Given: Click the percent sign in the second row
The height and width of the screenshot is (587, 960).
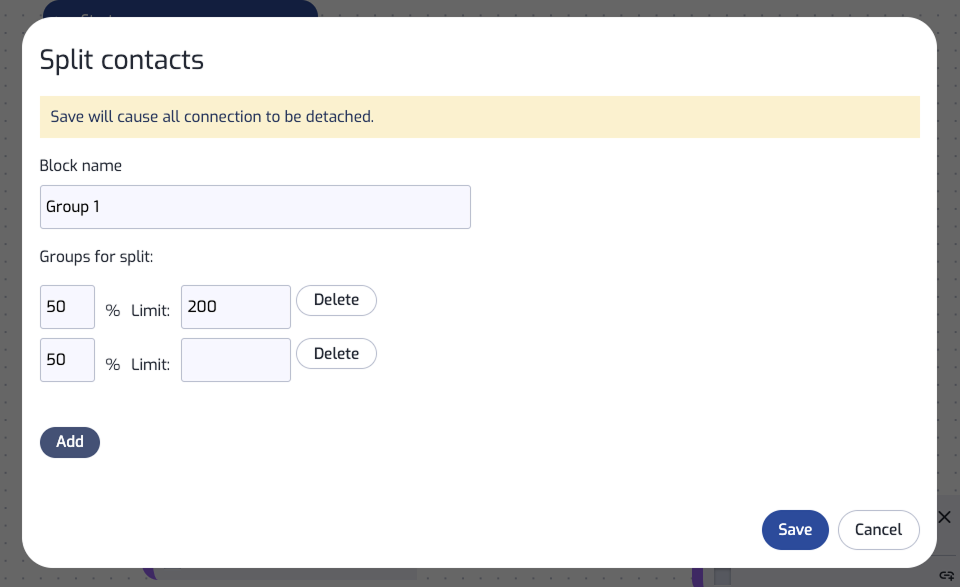Looking at the screenshot, I should coord(113,364).
